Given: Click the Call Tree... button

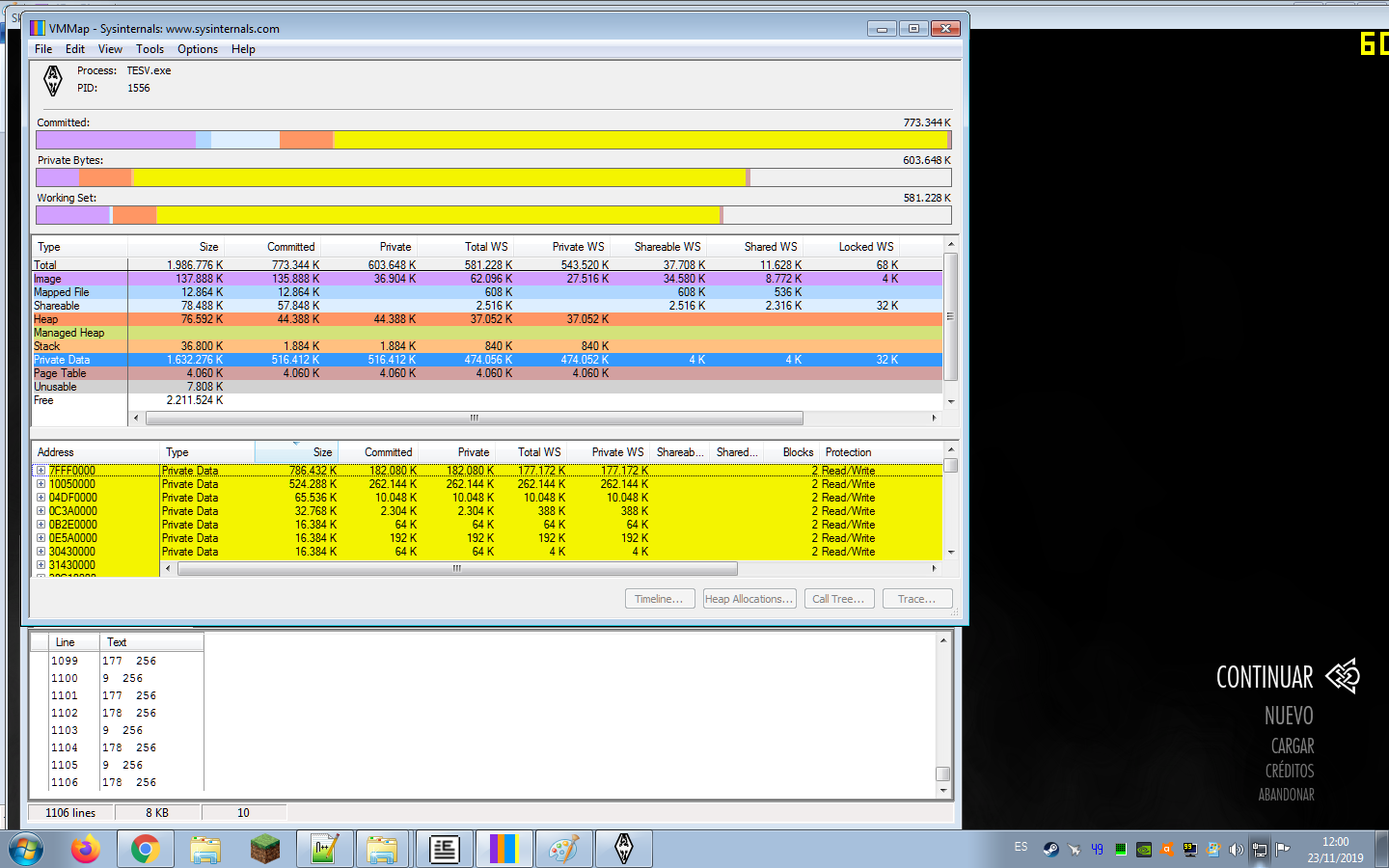Looking at the screenshot, I should tap(838, 599).
